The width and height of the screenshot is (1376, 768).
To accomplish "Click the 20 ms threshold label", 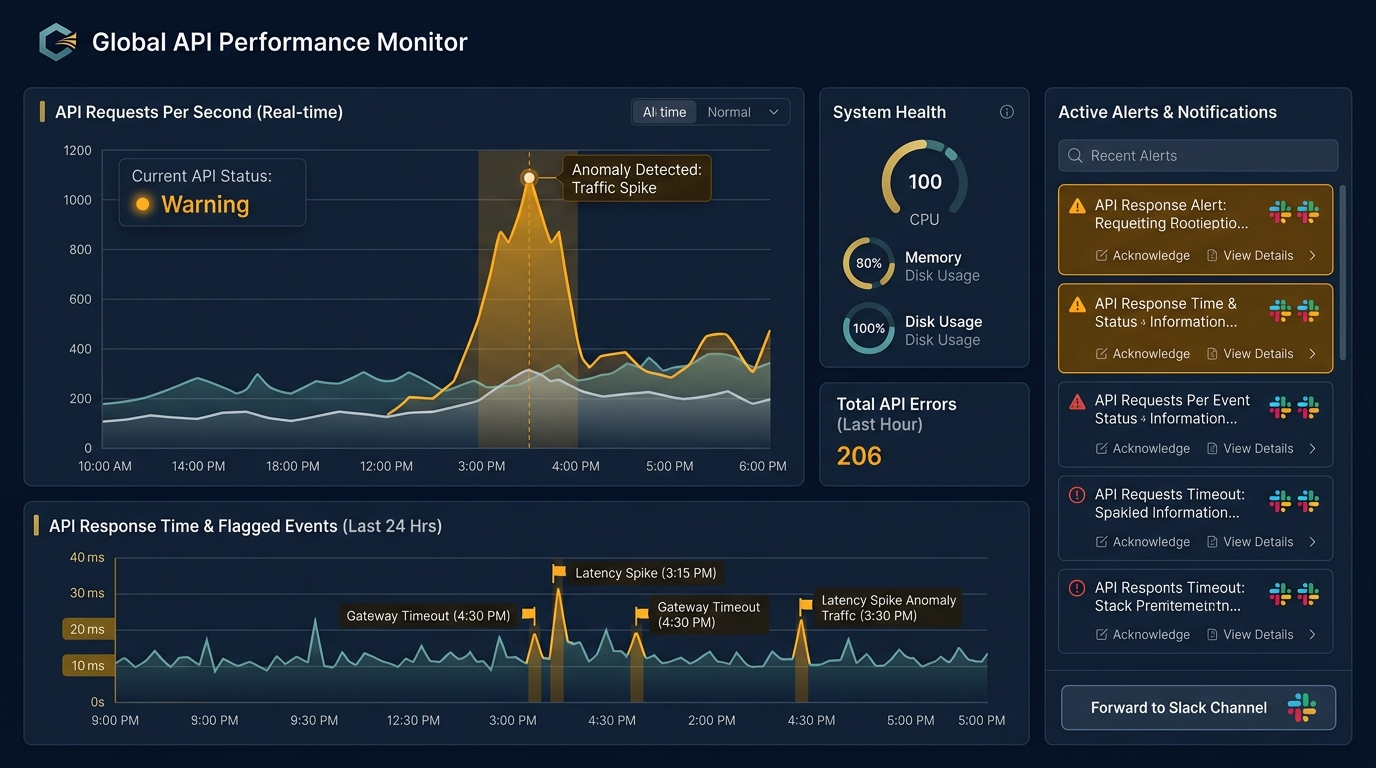I will coord(88,629).
